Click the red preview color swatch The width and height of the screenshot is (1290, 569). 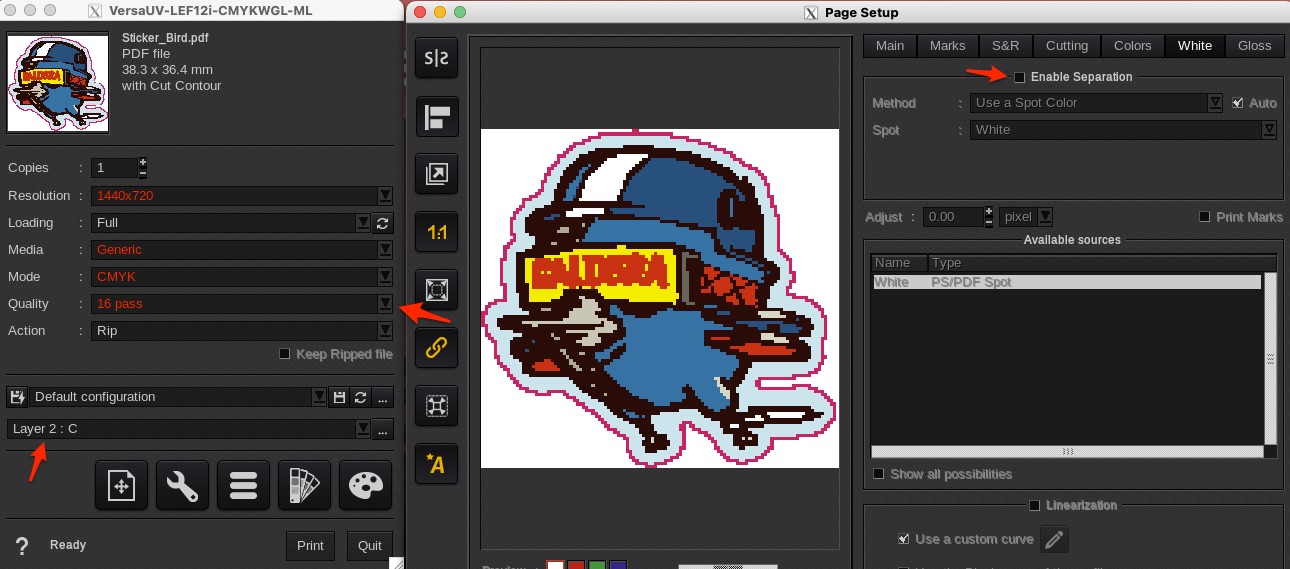(576, 566)
